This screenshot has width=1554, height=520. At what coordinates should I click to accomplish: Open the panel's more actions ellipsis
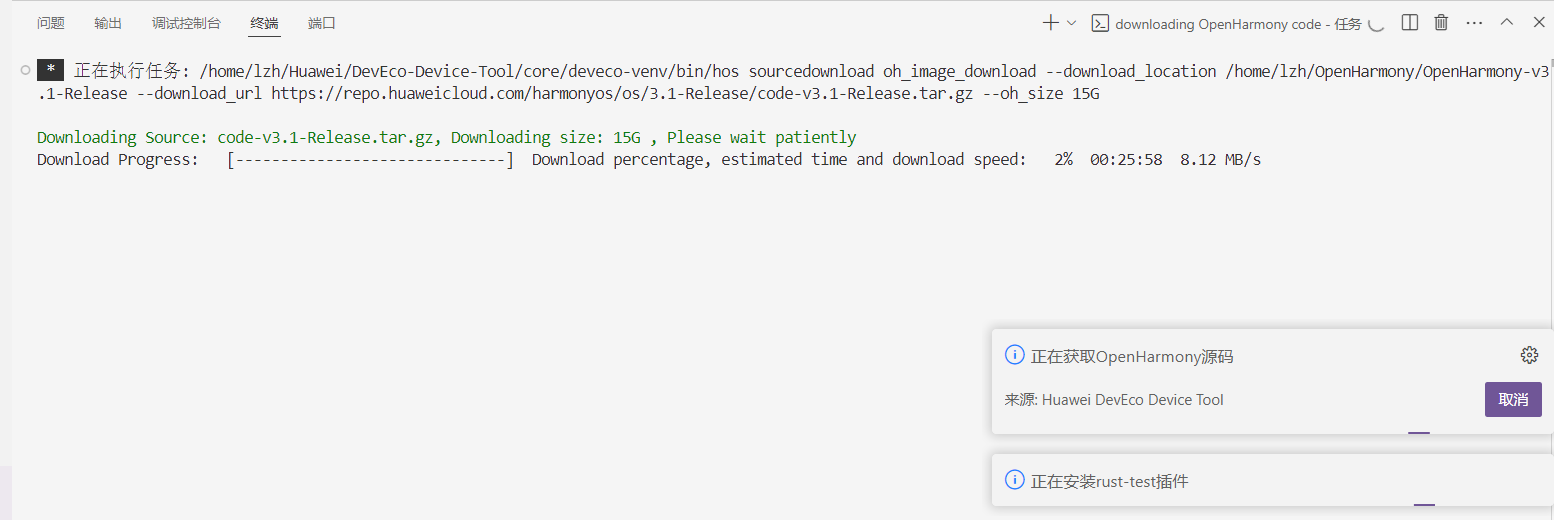point(1474,23)
